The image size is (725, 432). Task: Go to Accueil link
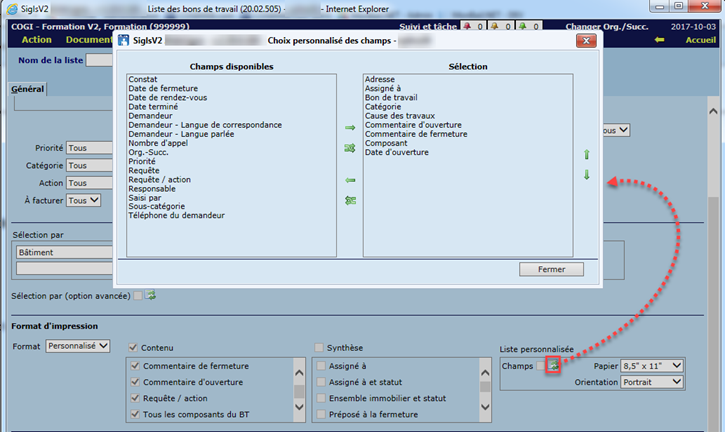[x=700, y=40]
